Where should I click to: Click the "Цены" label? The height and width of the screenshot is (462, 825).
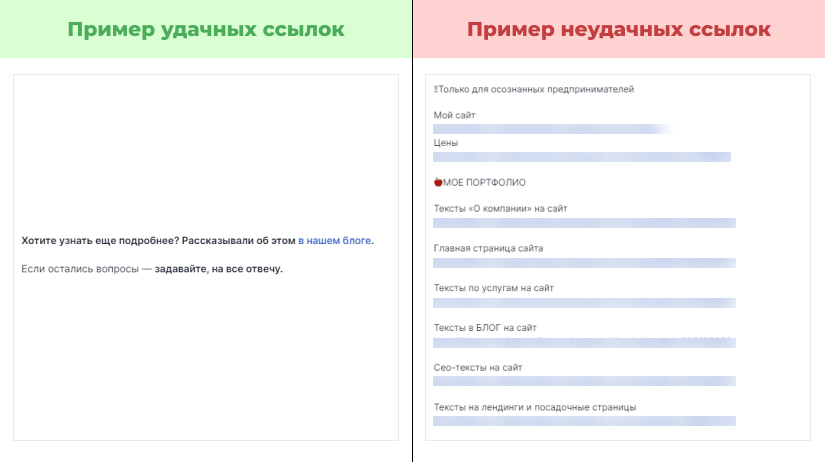[x=446, y=143]
